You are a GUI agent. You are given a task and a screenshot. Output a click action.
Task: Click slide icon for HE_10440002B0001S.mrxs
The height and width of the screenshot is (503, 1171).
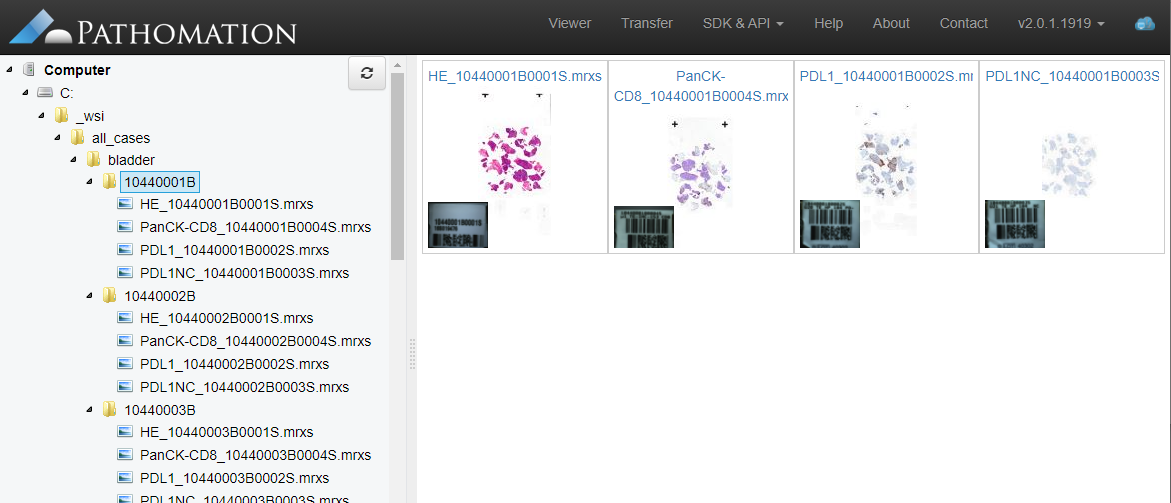126,318
